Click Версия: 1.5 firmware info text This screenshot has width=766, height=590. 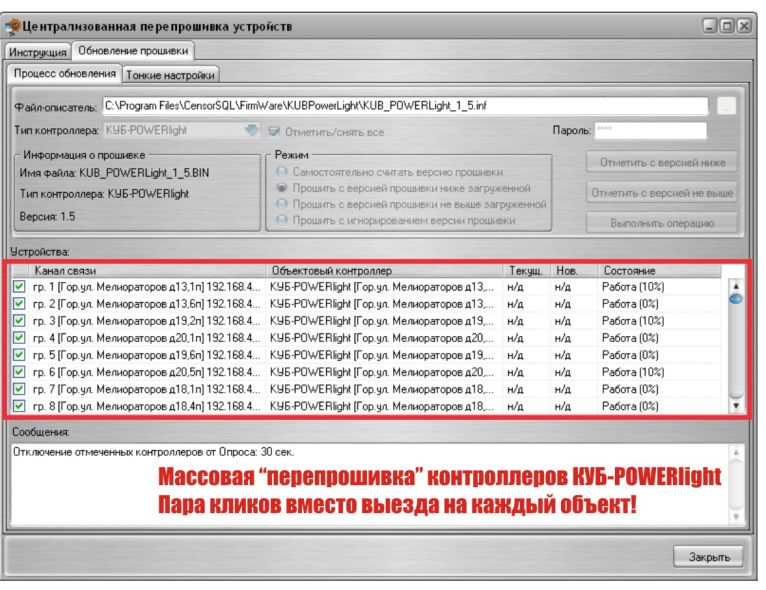(x=47, y=216)
